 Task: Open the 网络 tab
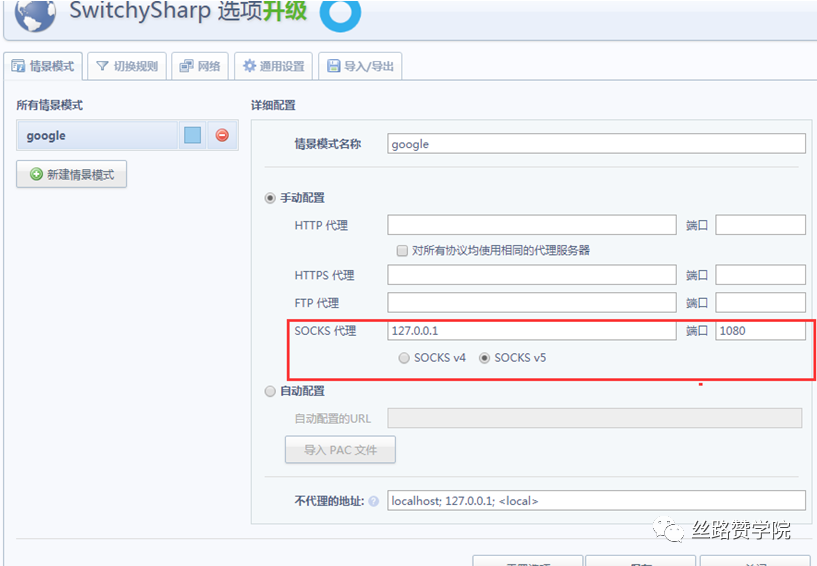click(200, 66)
